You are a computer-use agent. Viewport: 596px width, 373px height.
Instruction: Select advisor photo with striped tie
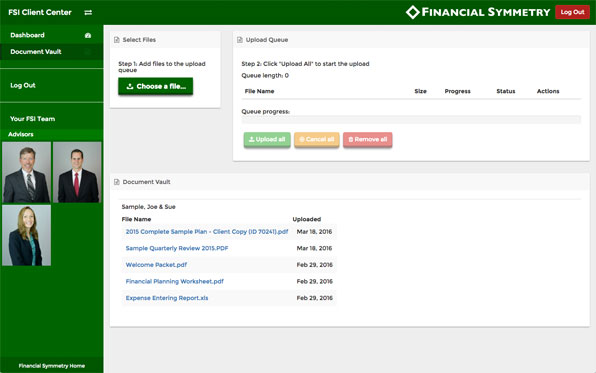(x=27, y=172)
